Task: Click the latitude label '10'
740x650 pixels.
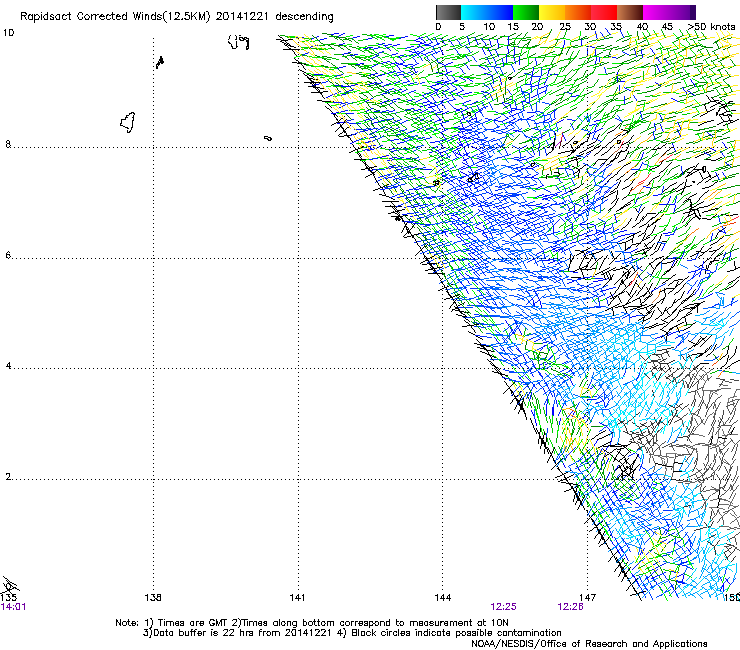Action: (8, 33)
